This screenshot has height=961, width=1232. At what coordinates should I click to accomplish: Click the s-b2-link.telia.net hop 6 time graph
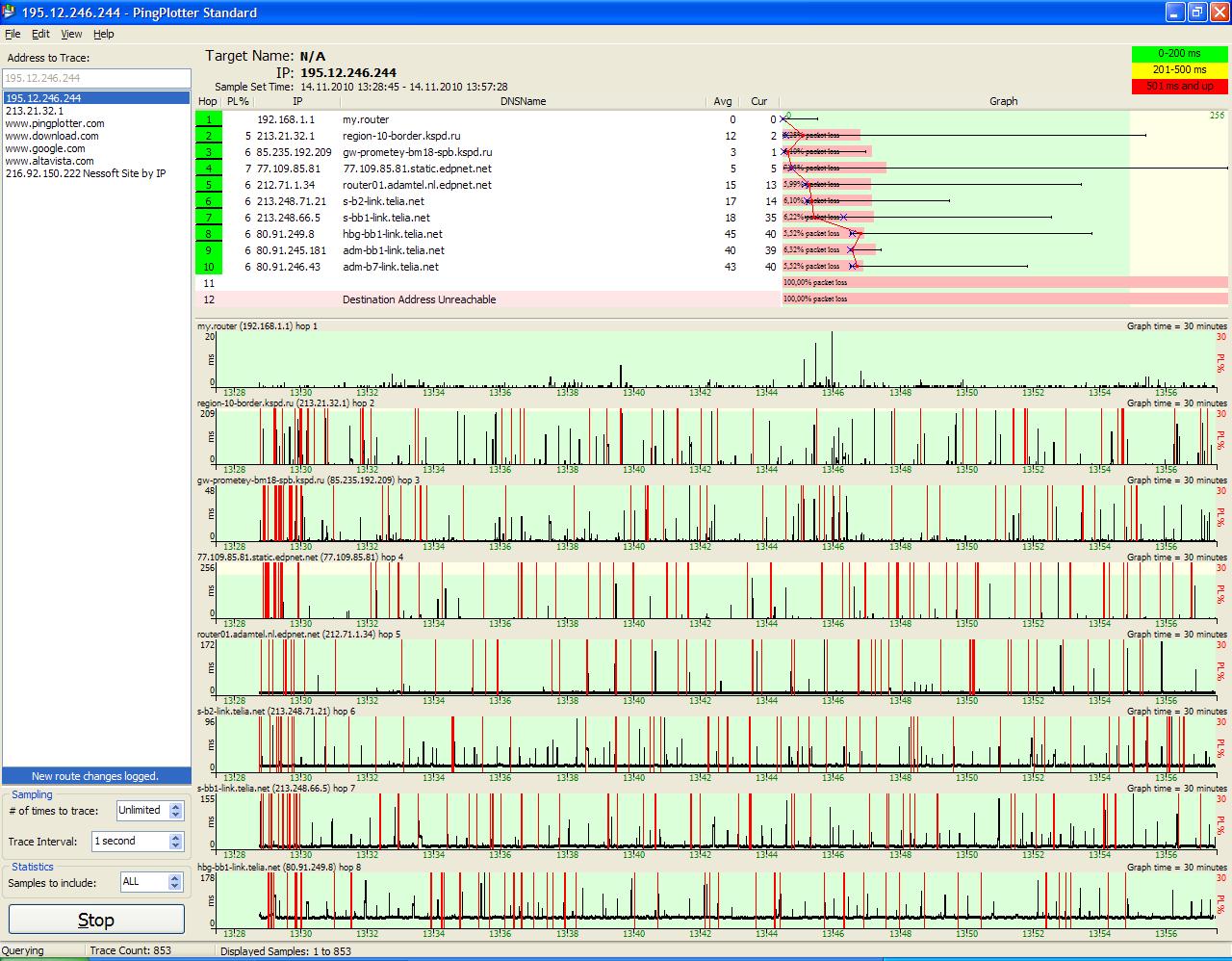pyautogui.click(x=714, y=744)
